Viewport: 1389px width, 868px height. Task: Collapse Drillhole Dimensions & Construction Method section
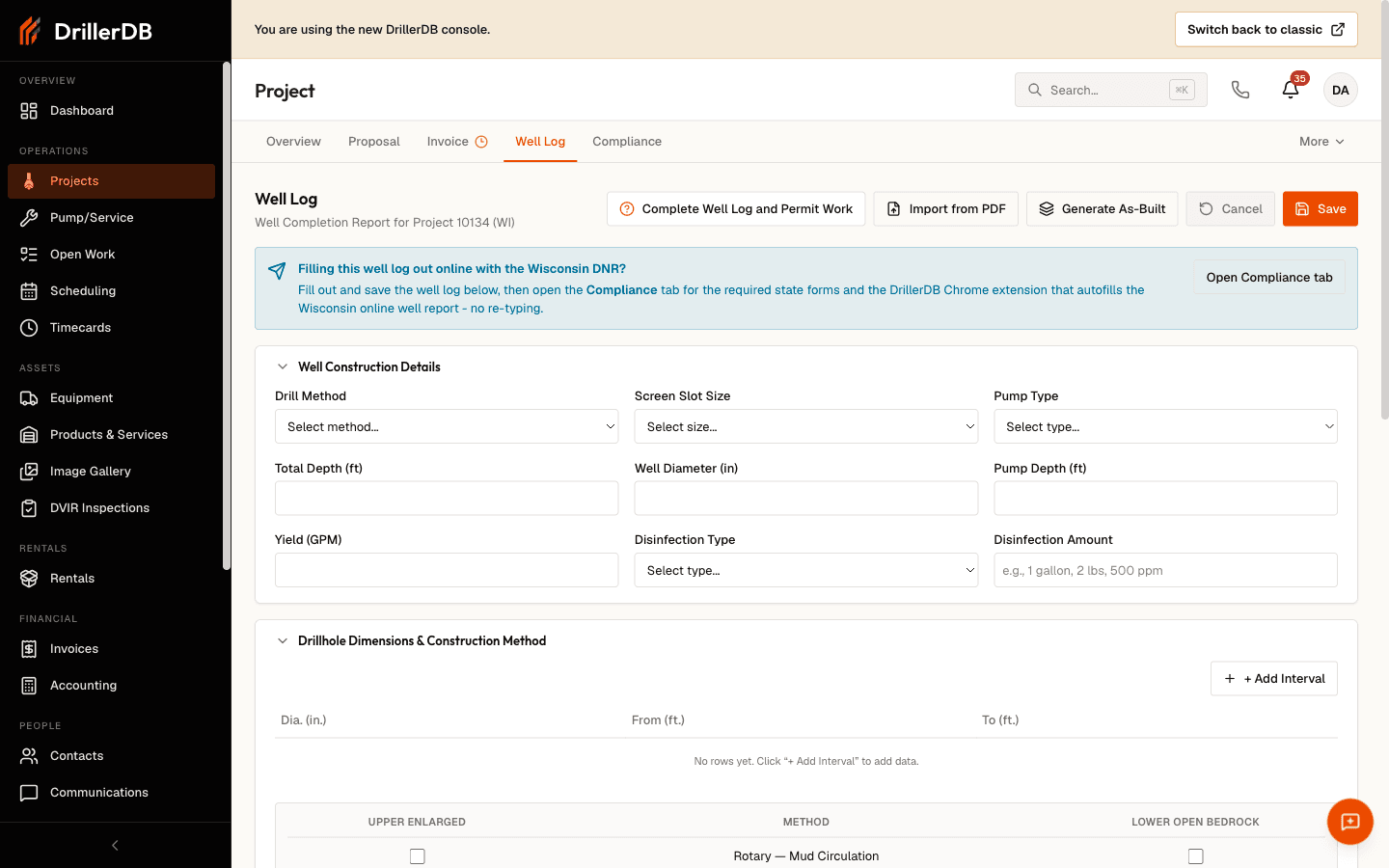(x=283, y=640)
